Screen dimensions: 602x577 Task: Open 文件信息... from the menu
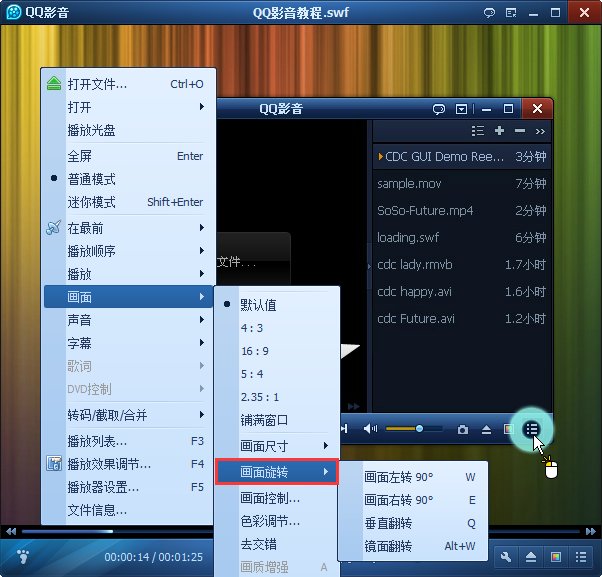coord(129,510)
